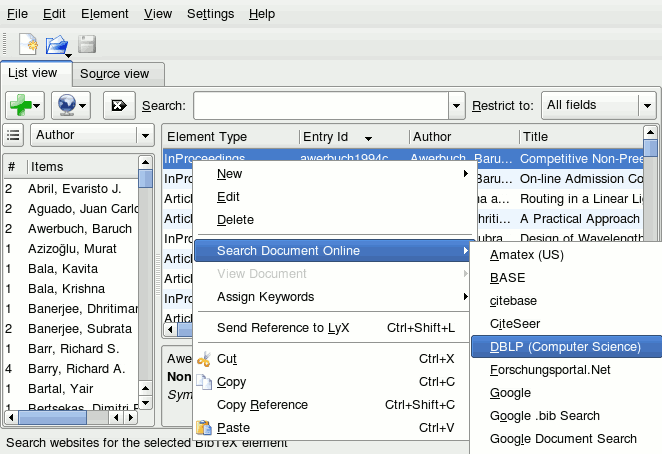Select Barry, Richard A. in author list
662x454 pixels.
(x=71, y=369)
